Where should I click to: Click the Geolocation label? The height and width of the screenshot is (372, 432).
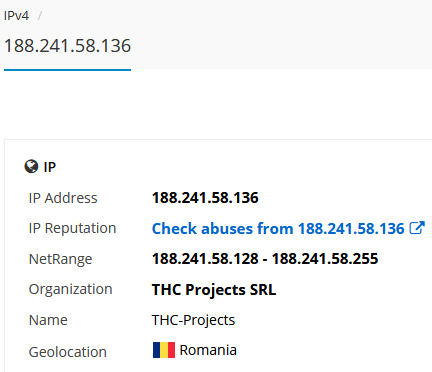point(68,352)
